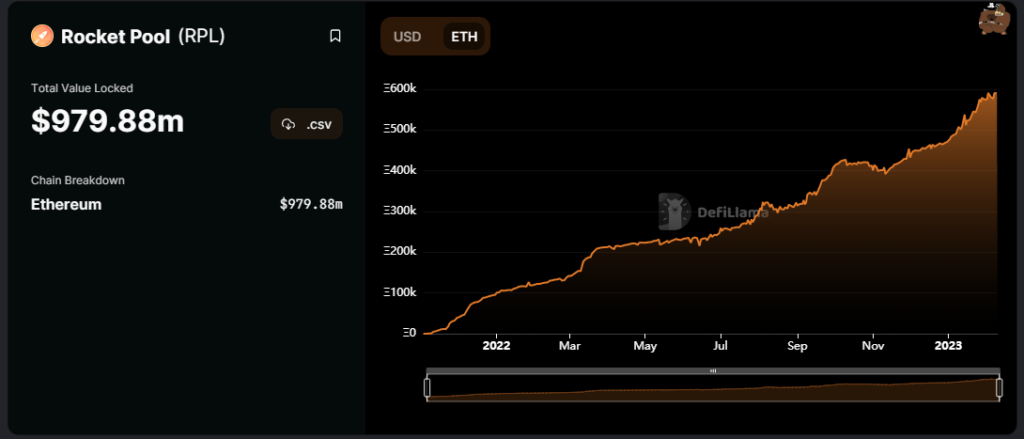Switch chart denomination to USD
The image size is (1024, 439).
coord(407,37)
